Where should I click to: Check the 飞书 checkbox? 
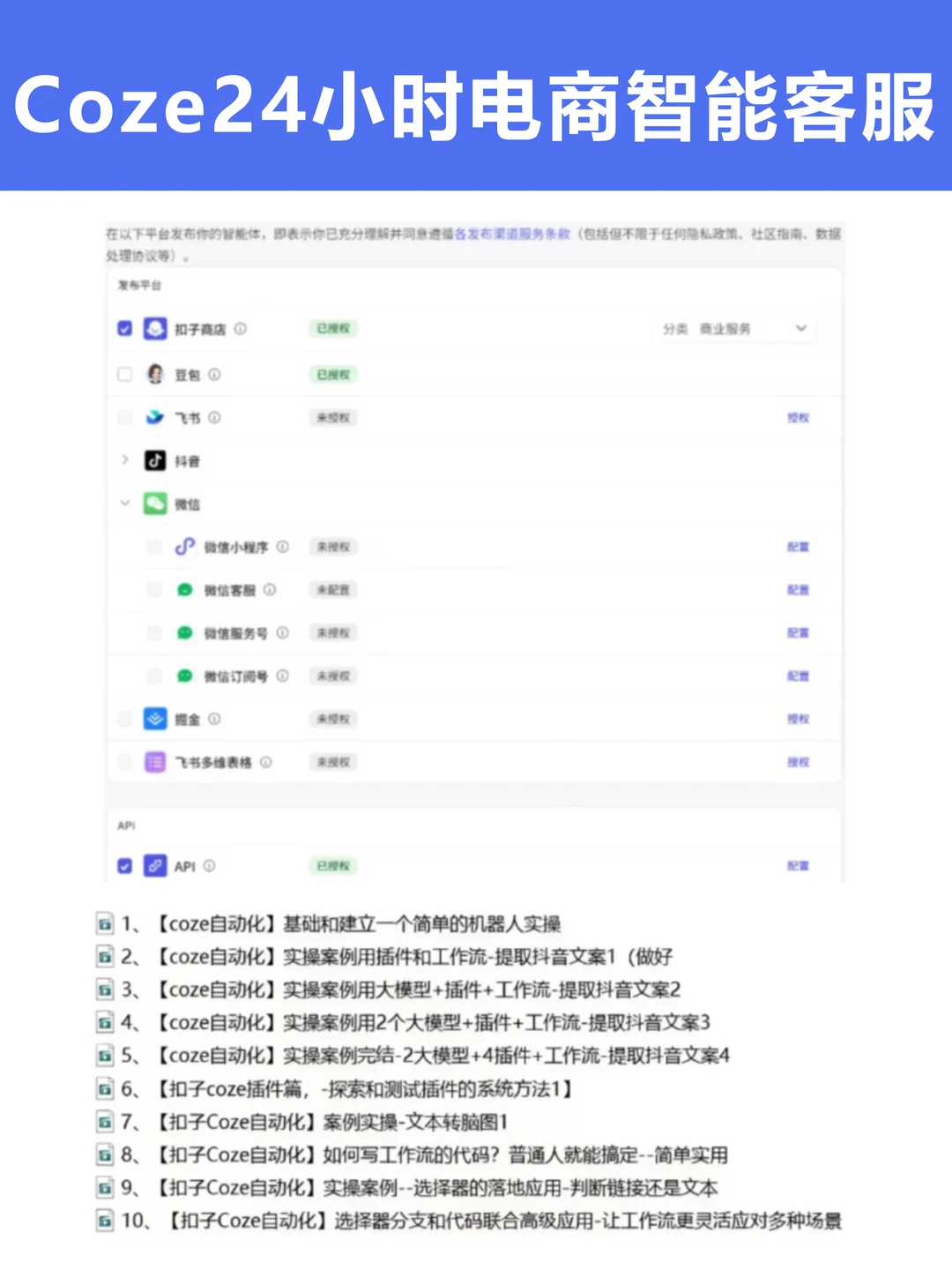pos(125,417)
